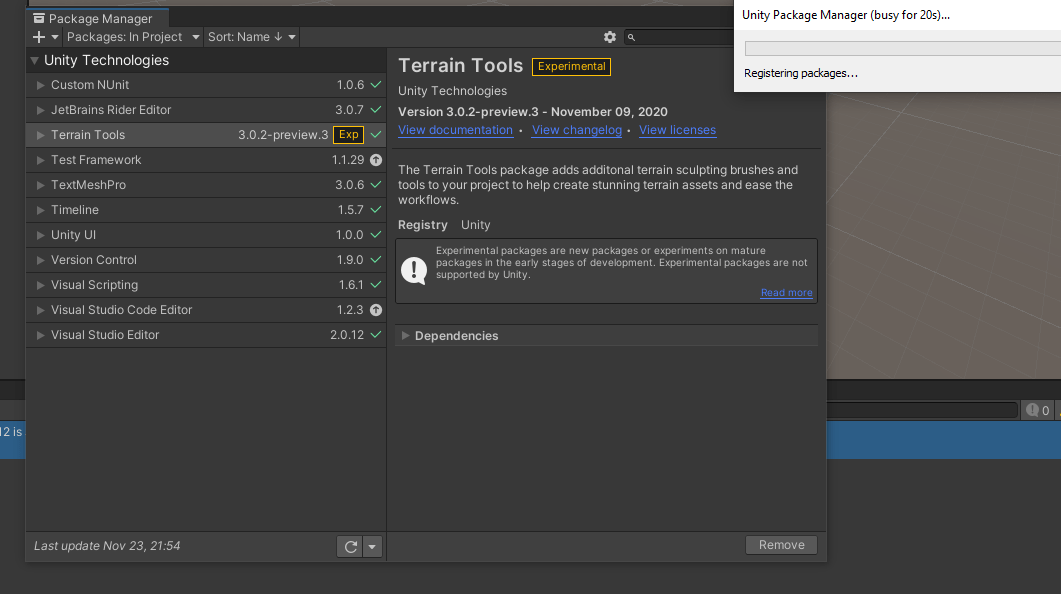
Task: Click the Timeline installed checkmark
Action: 376,210
